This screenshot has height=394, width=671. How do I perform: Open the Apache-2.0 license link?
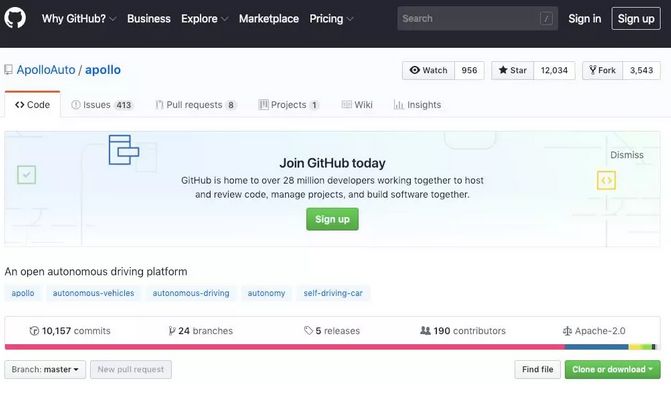[x=594, y=331]
